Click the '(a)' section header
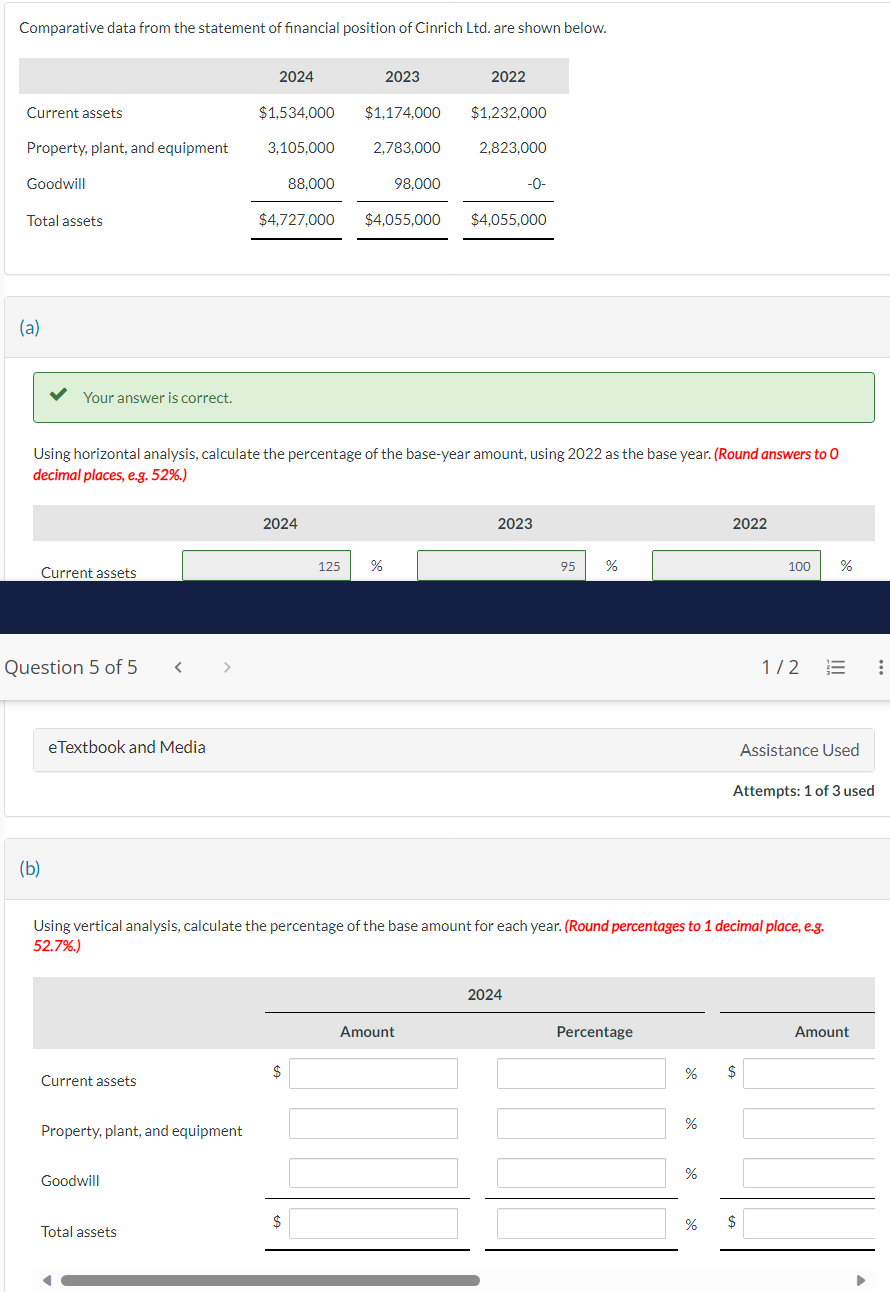Screen dimensions: 890x1292 (30, 327)
